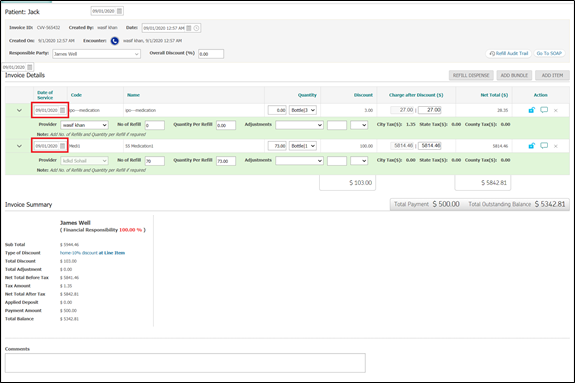Screen dimensions: 575x383
Task: Click the Overall Discount percent field
Action: click(211, 54)
